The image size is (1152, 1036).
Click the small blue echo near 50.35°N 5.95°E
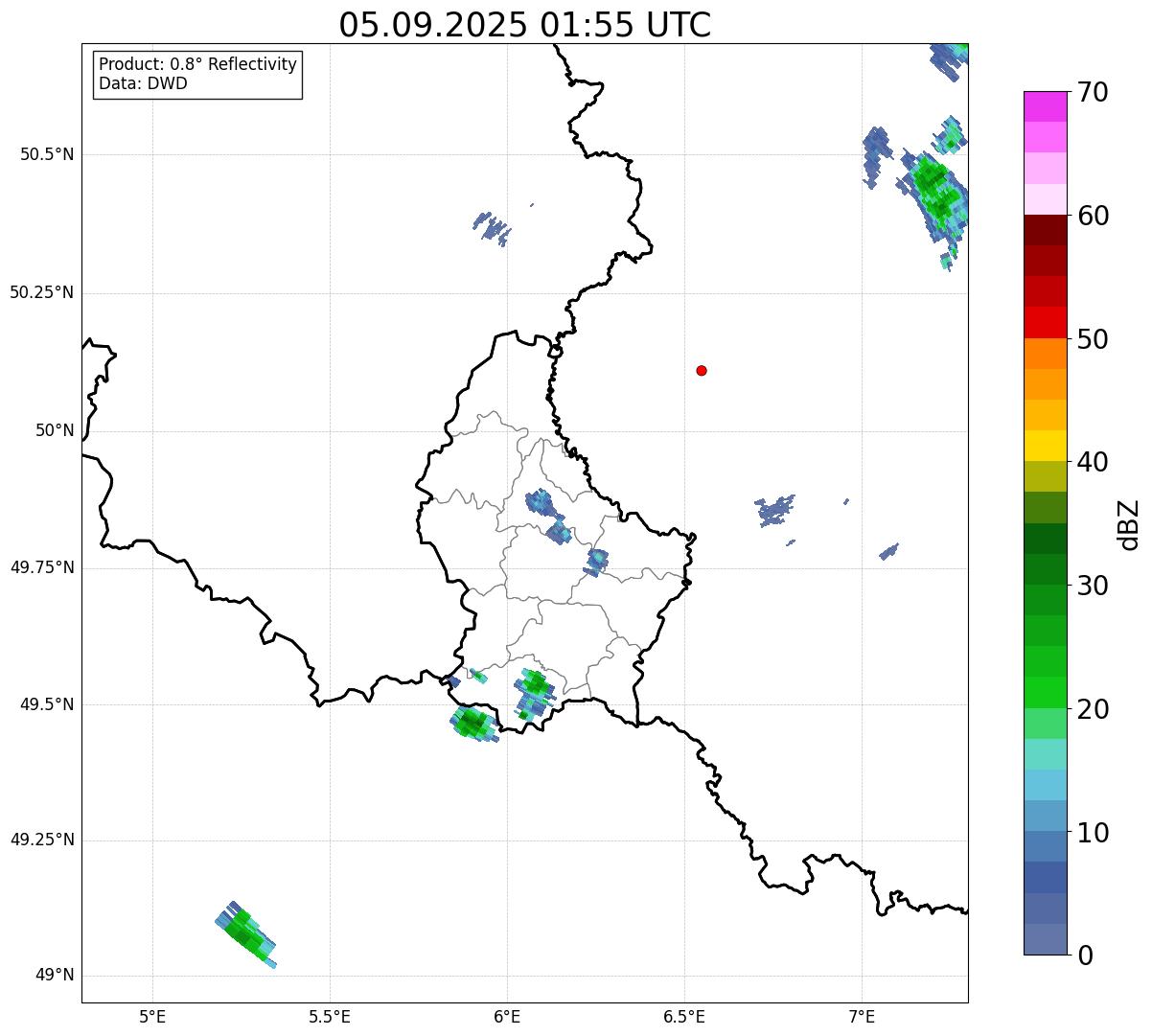click(492, 227)
